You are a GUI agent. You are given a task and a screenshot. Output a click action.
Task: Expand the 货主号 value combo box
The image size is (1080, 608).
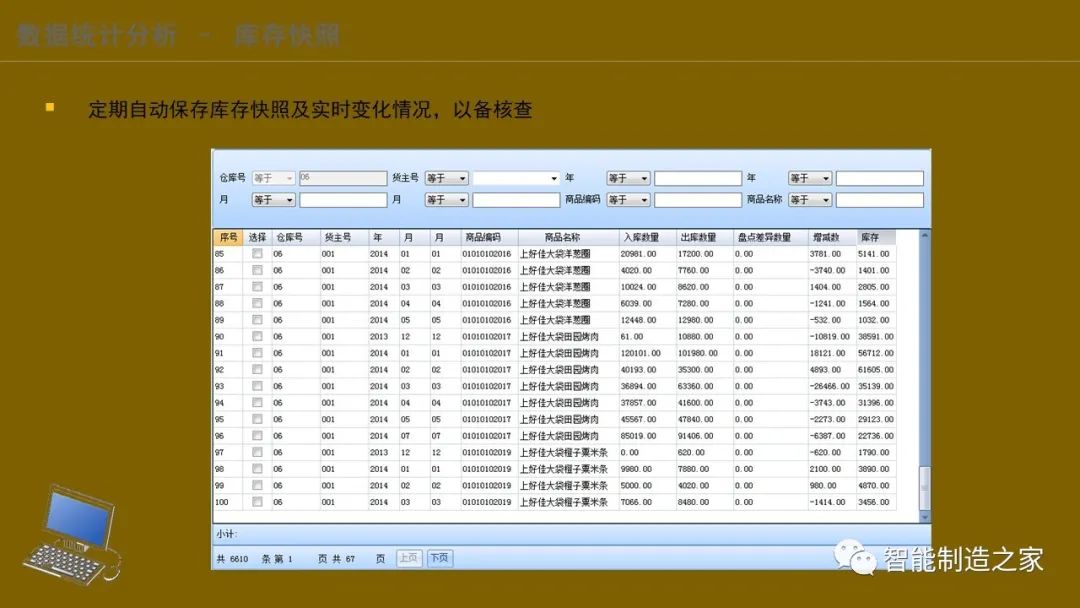(x=552, y=177)
